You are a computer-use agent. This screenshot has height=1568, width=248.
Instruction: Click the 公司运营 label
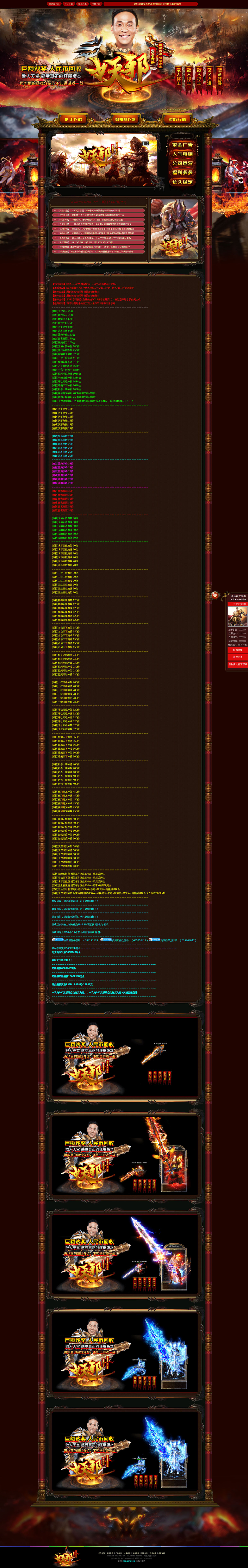182,163
